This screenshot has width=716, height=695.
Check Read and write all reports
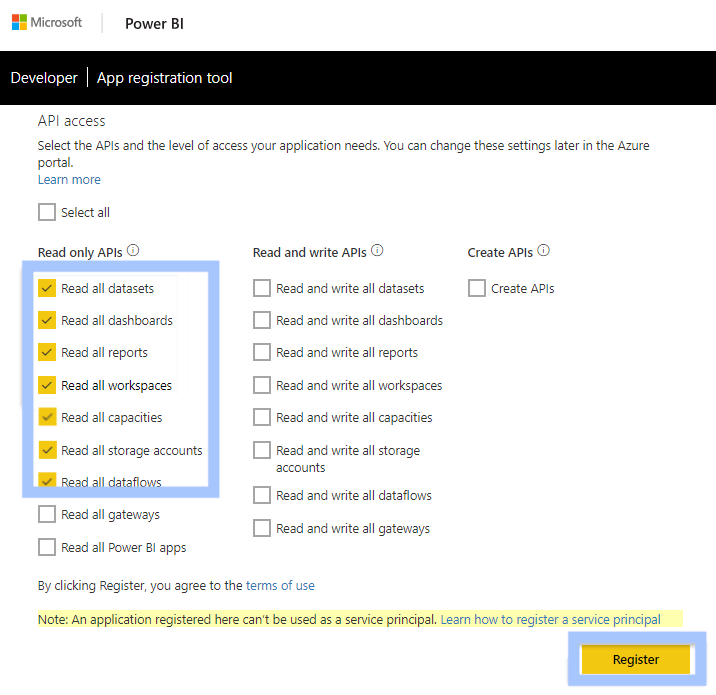point(262,352)
